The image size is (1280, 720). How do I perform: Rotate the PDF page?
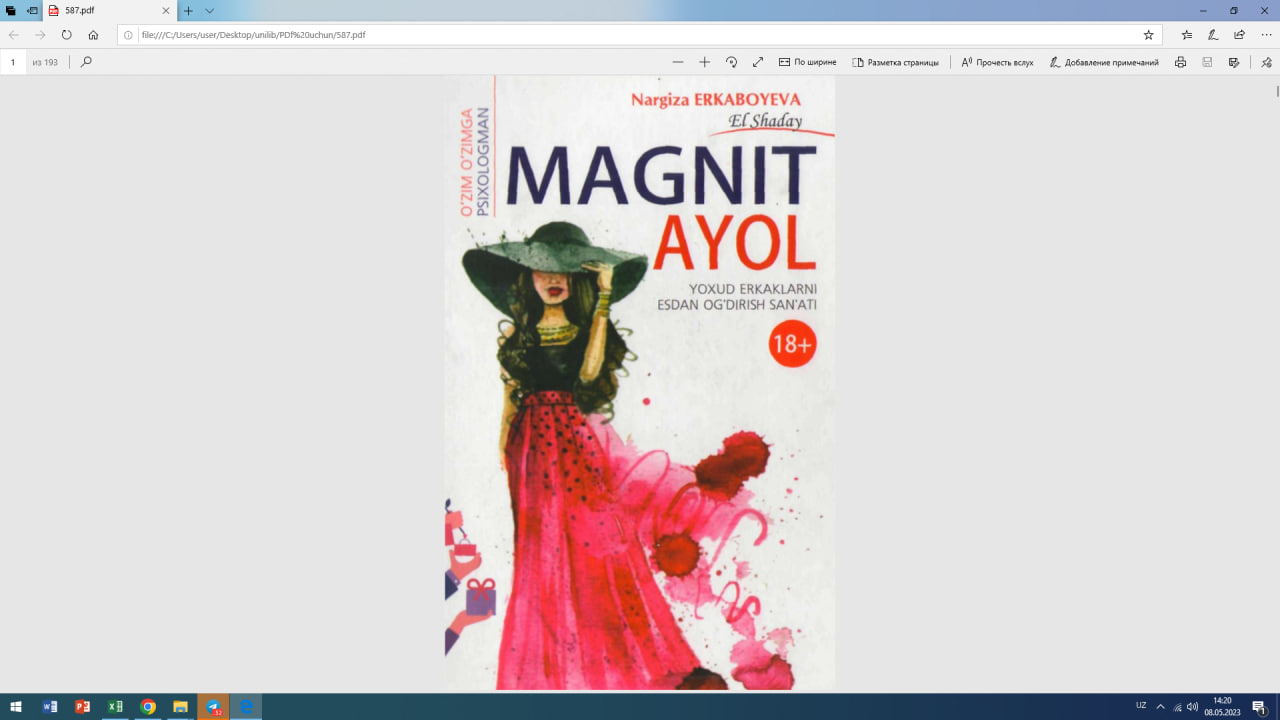(x=731, y=61)
